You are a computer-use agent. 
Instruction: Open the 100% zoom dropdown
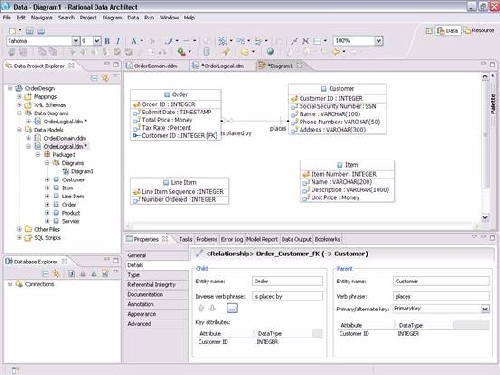[x=378, y=41]
